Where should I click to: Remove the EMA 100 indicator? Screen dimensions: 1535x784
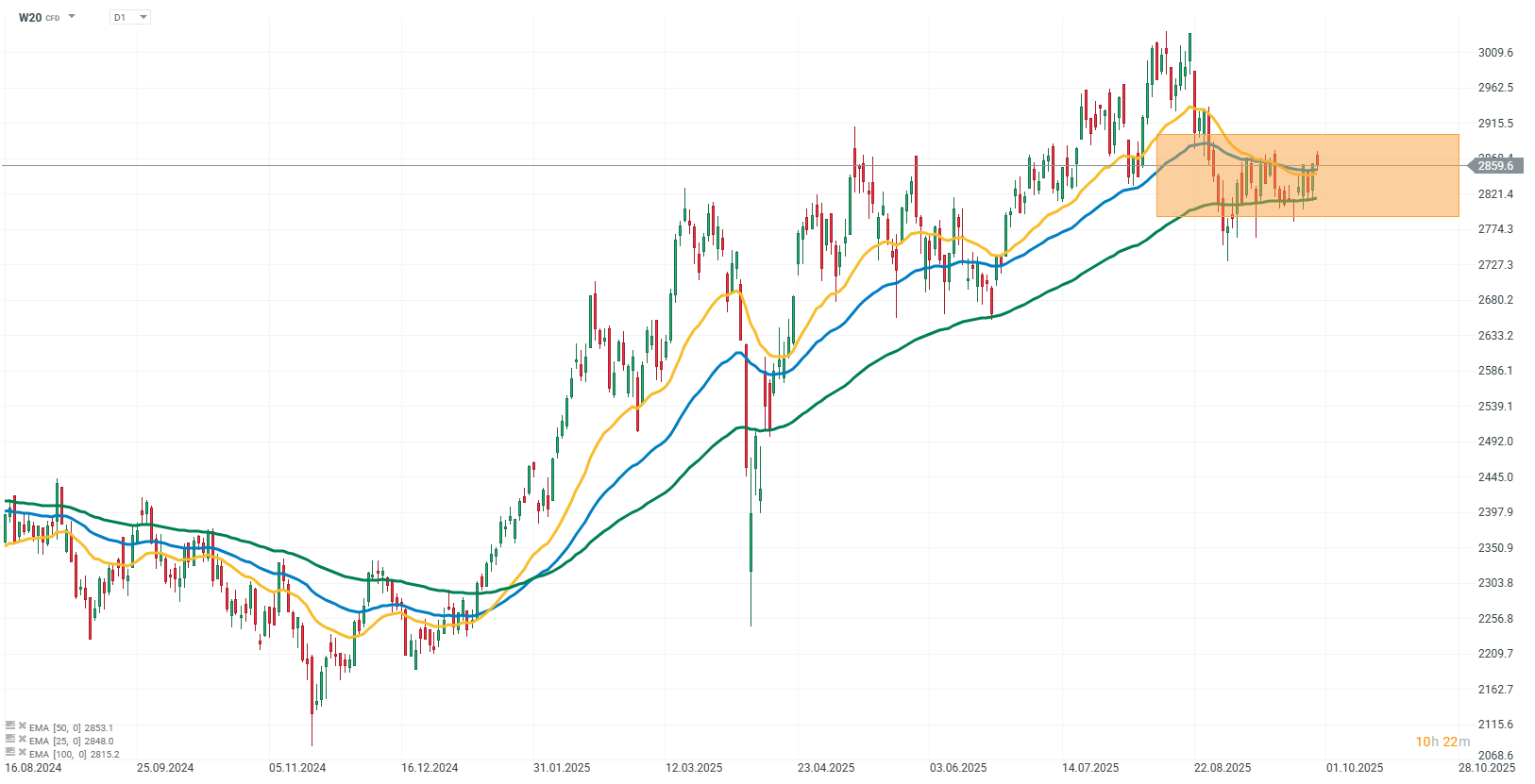tap(23, 753)
